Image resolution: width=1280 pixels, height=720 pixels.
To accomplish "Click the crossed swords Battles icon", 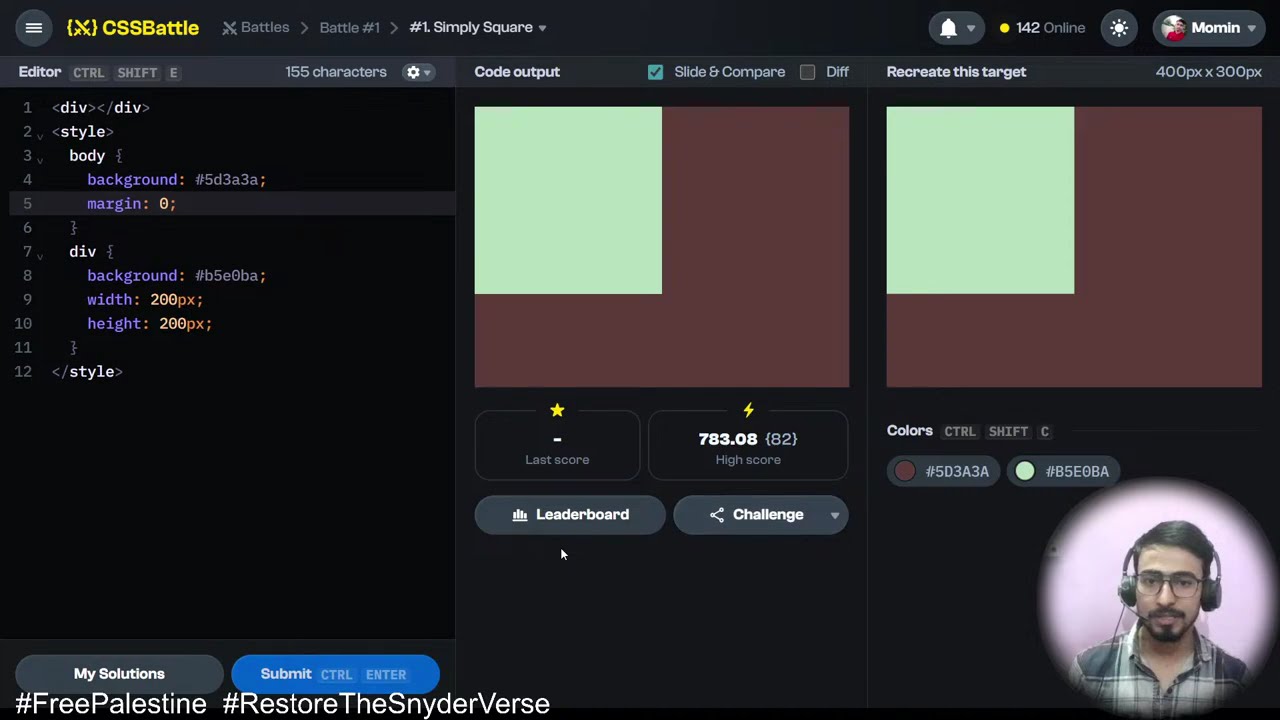I will click(x=230, y=28).
